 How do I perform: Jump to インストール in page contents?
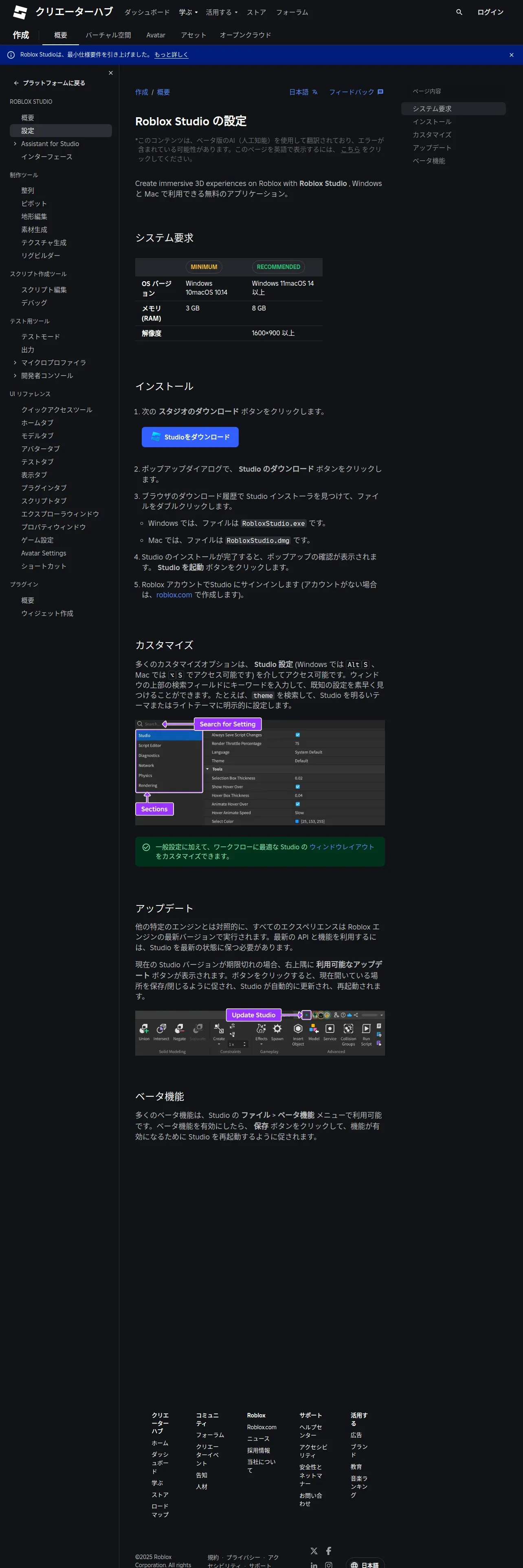(x=432, y=122)
